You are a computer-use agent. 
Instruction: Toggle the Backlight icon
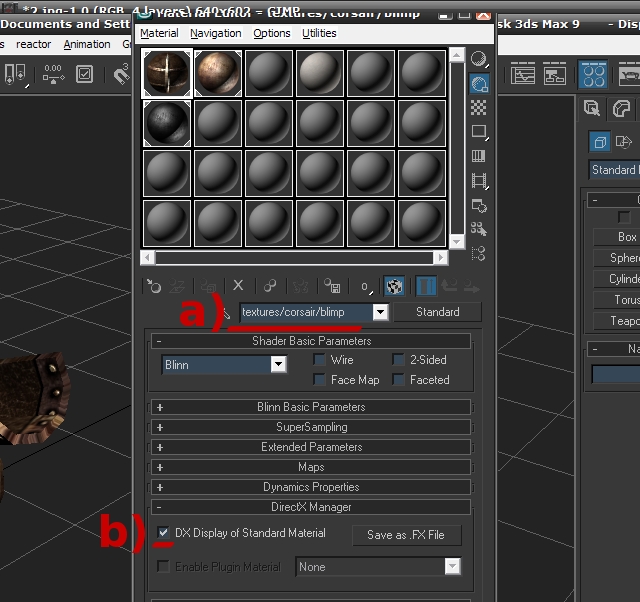coord(479,84)
